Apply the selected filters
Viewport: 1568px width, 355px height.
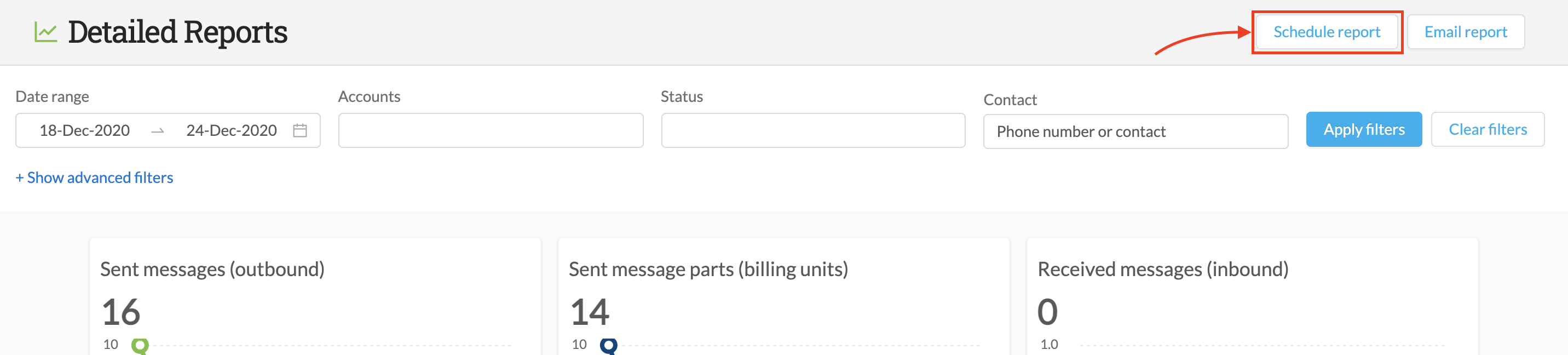[x=1363, y=130]
